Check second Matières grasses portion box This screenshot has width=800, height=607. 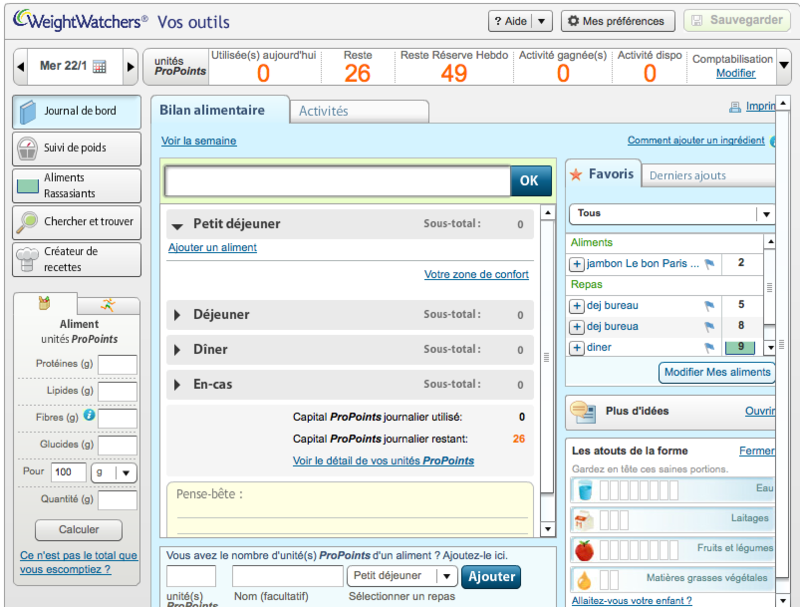coord(614,580)
